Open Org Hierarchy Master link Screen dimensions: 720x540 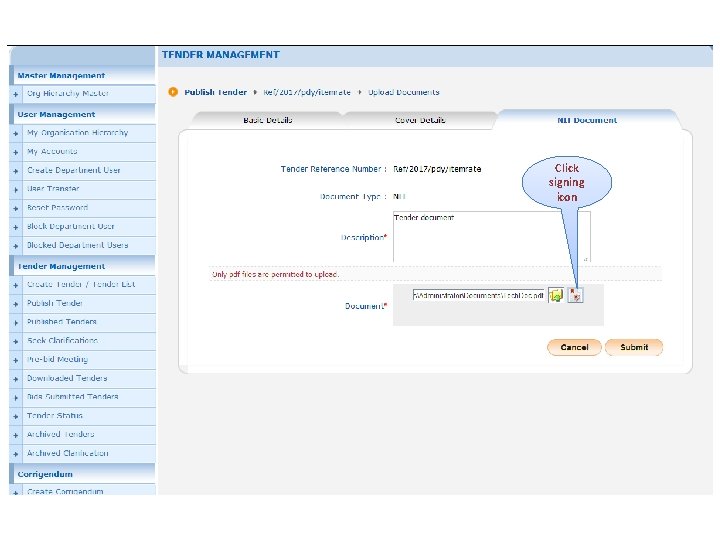coord(68,93)
